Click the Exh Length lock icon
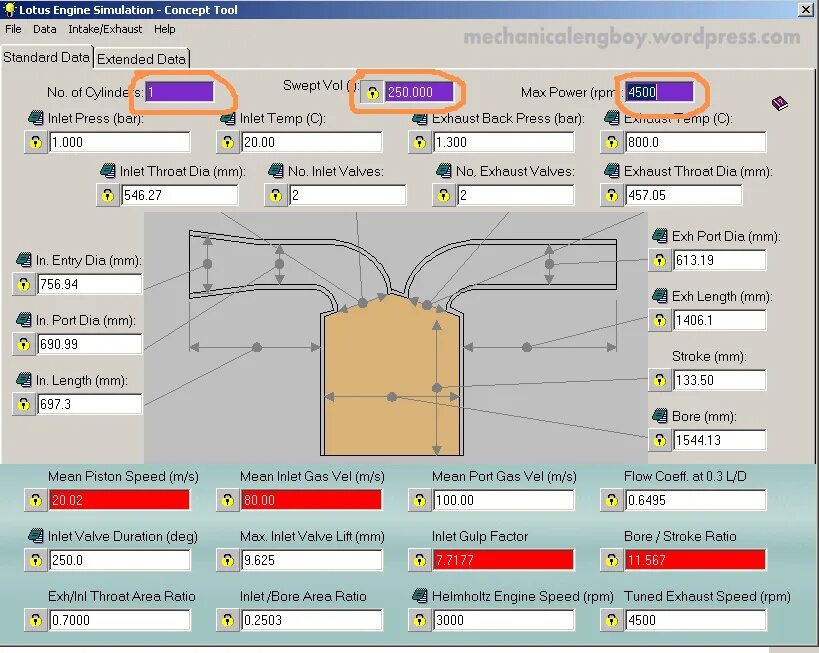819x653 pixels. pos(660,320)
